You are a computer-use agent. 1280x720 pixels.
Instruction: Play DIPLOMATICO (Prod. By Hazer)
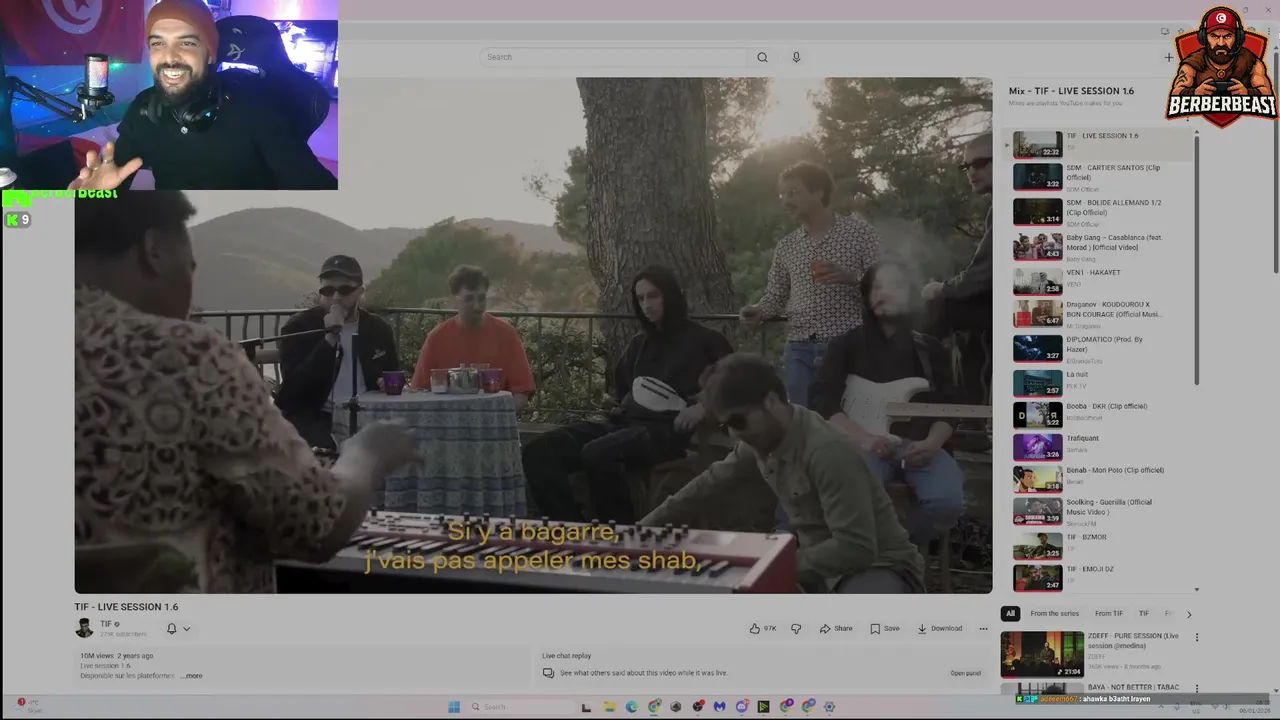1100,348
